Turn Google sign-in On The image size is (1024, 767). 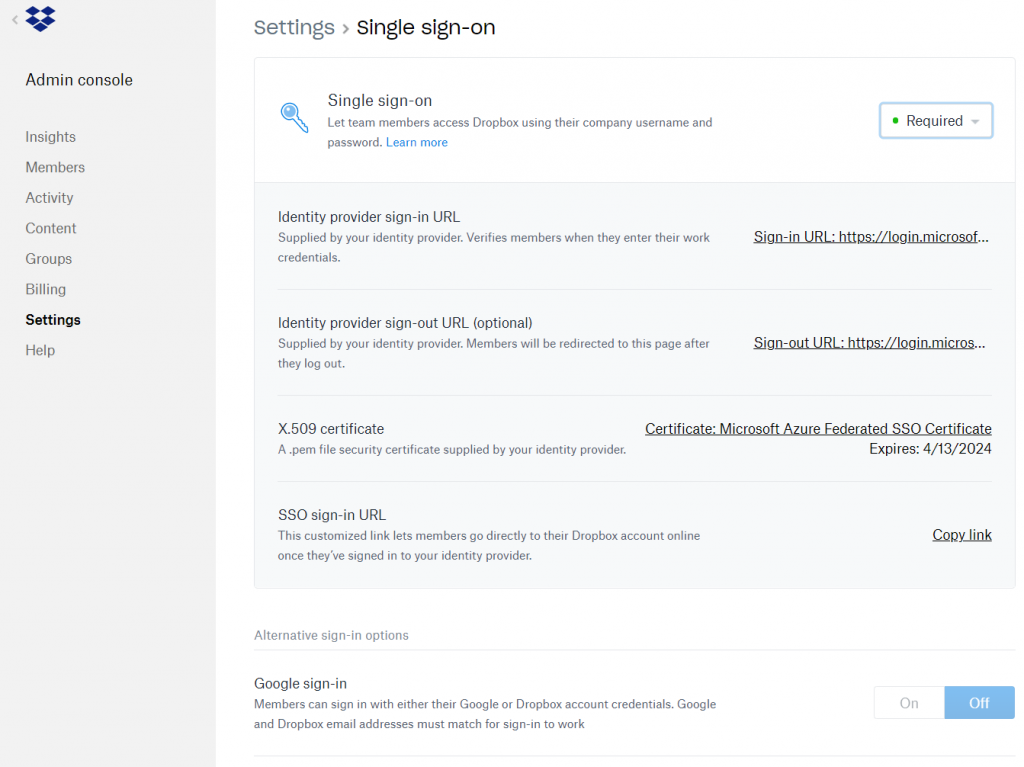(x=908, y=703)
